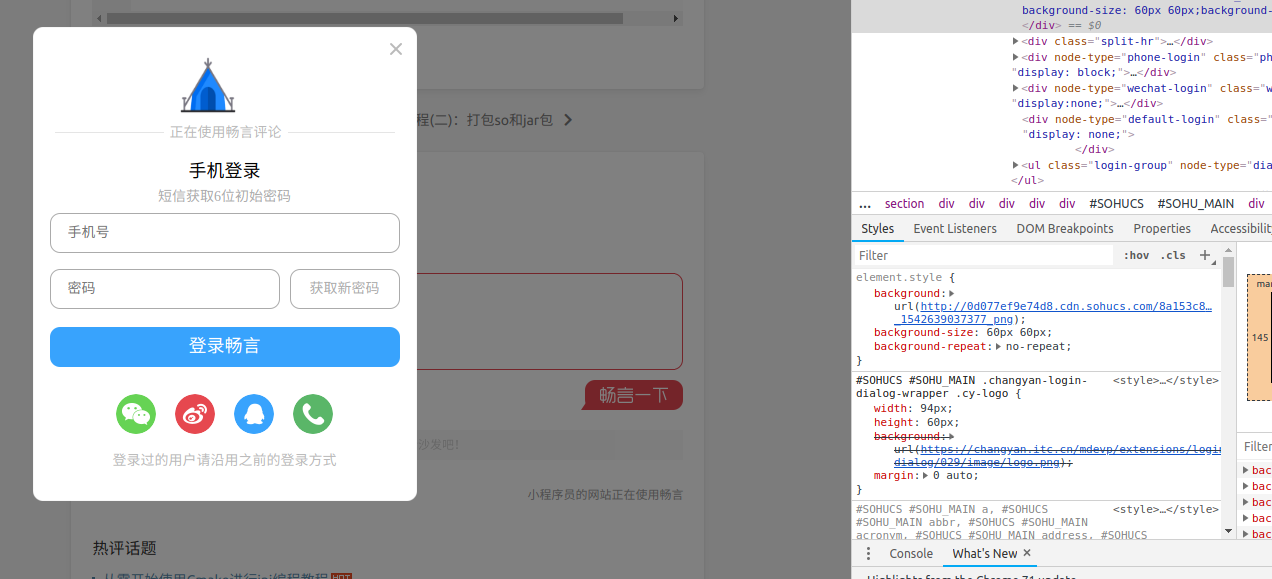The height and width of the screenshot is (579, 1272).
Task: Switch to the Styles tab
Action: (x=877, y=229)
